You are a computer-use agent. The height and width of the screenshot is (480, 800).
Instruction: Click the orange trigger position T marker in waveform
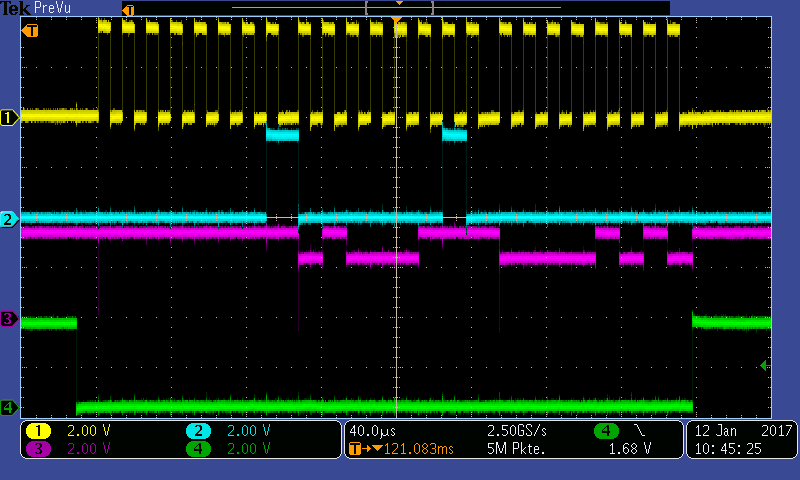coord(30,31)
